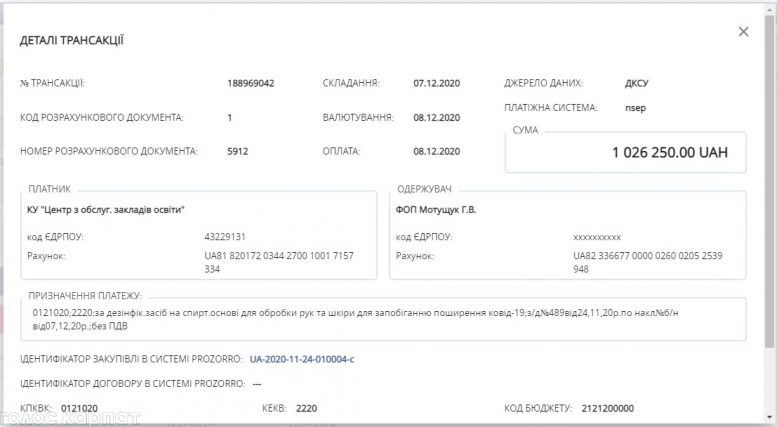The width and height of the screenshot is (777, 427).
Task: Select КПКВК code 0121020
Action: (x=79, y=408)
